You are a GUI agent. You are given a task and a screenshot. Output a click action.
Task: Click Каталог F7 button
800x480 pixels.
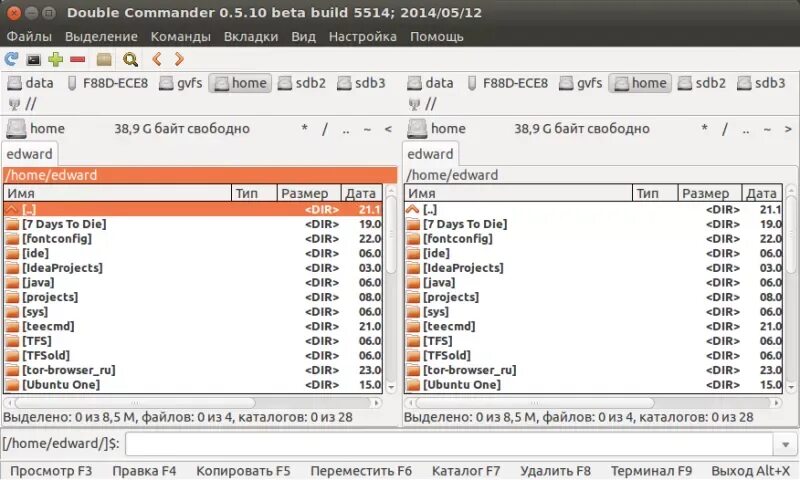coord(466,471)
